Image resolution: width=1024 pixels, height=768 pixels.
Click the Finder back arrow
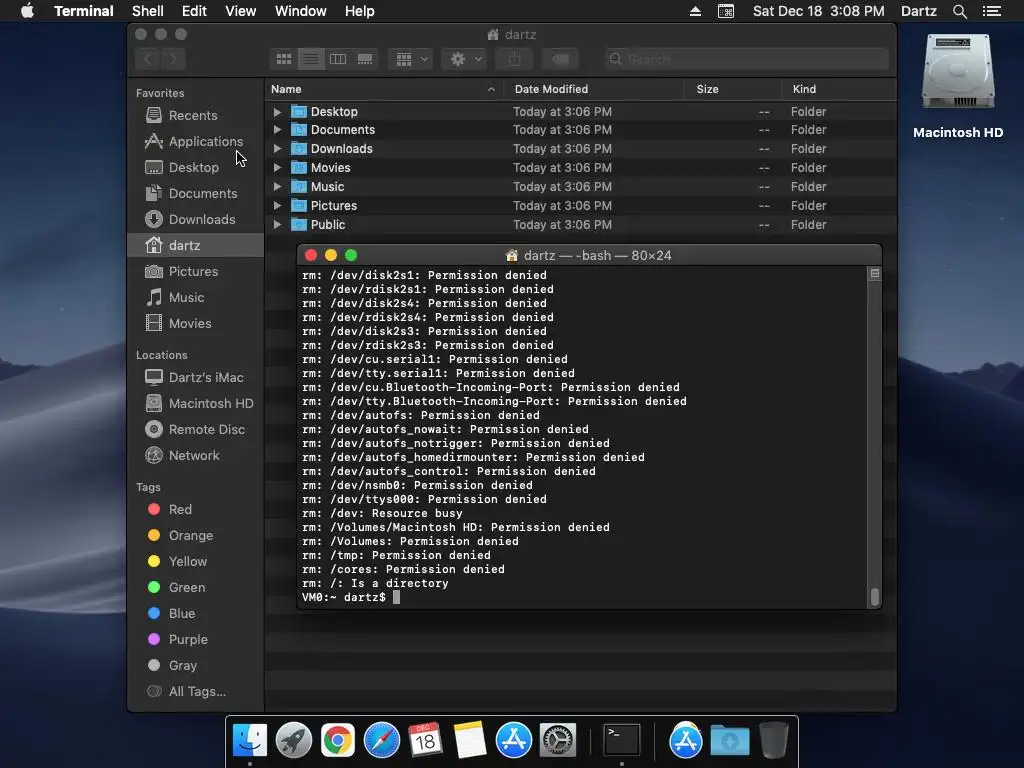coord(148,59)
